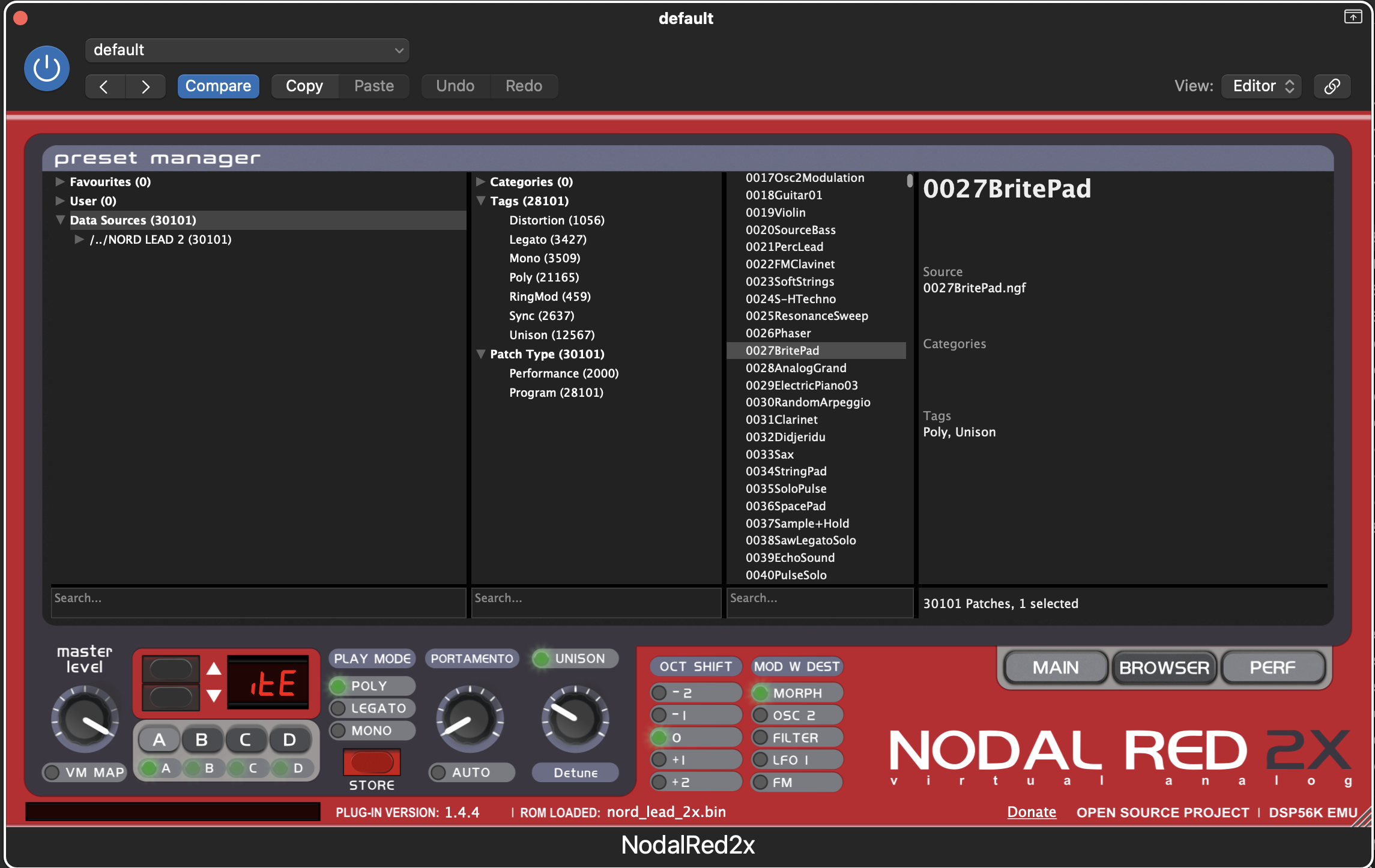Collapse the Tags group
Viewport: 1375px width, 868px height.
[481, 200]
